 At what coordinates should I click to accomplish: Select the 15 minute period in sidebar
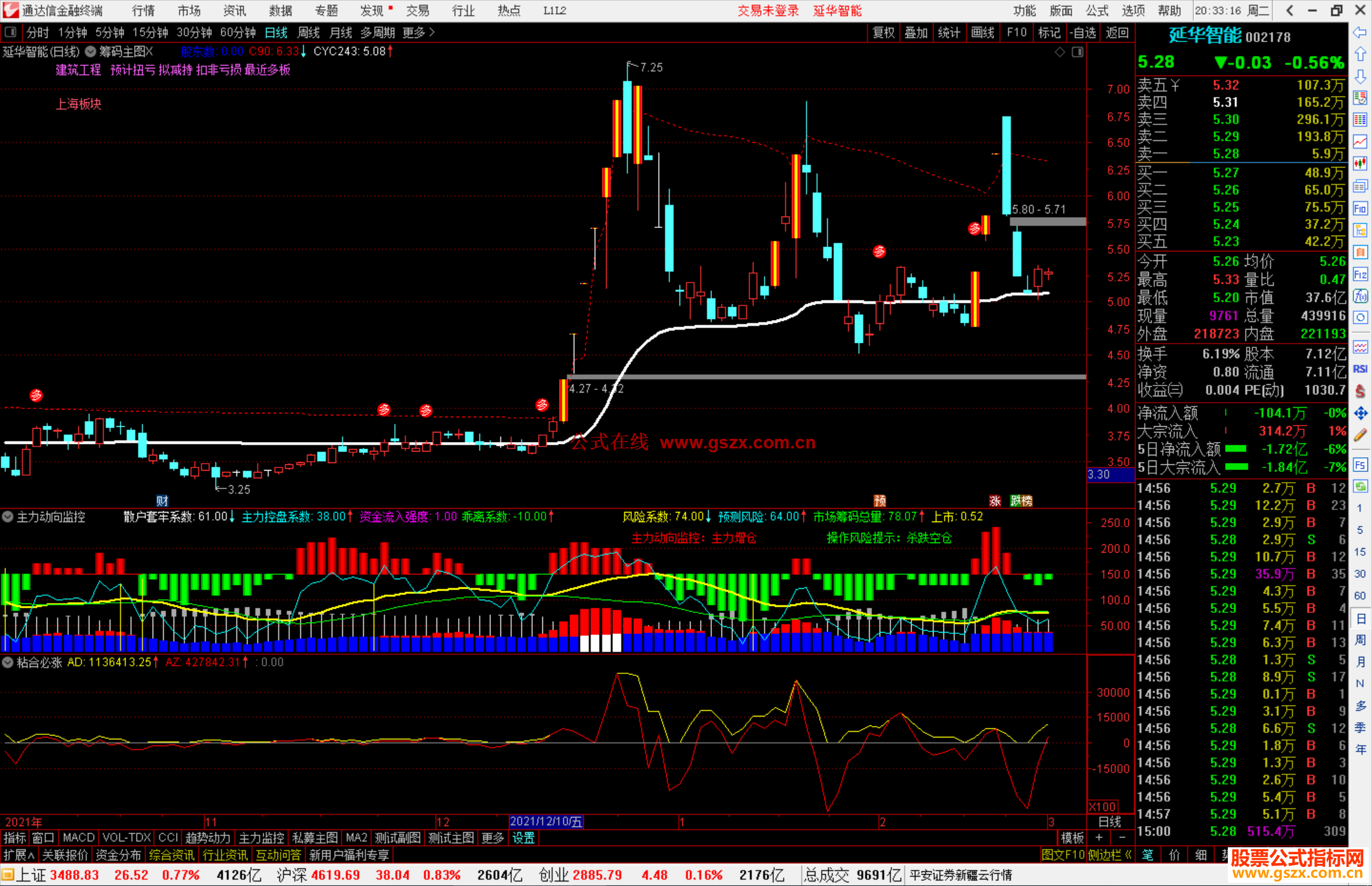tap(1360, 551)
